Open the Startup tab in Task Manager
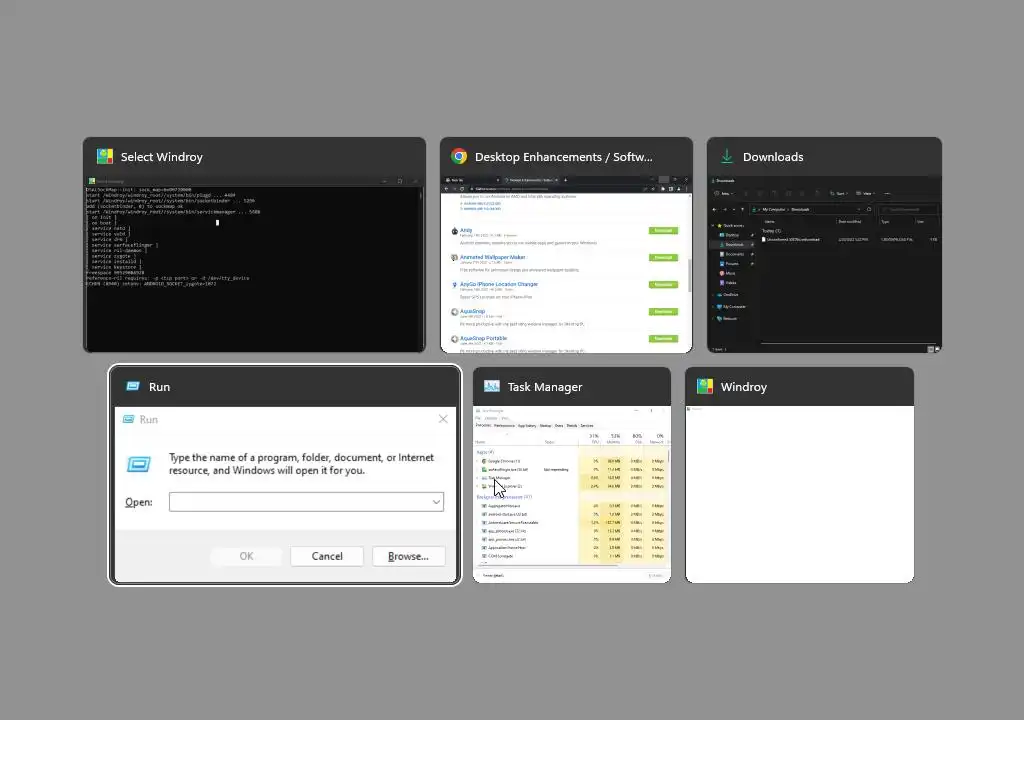The image size is (1024, 768). point(545,426)
